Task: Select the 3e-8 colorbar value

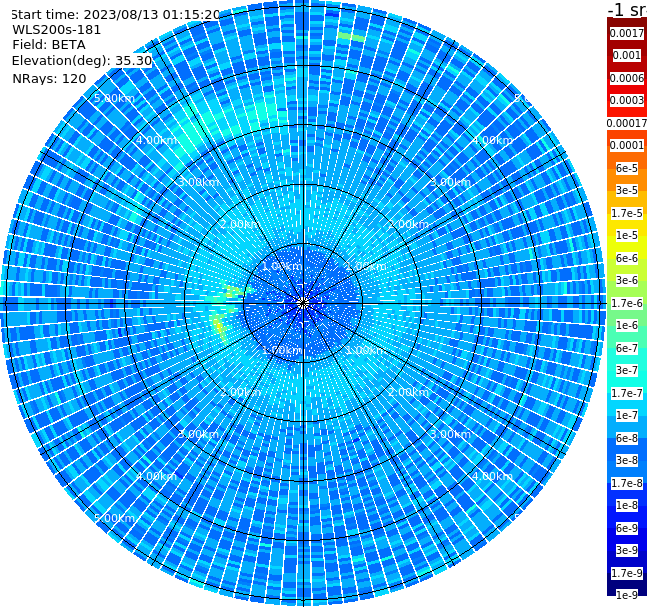Action: tap(627, 460)
